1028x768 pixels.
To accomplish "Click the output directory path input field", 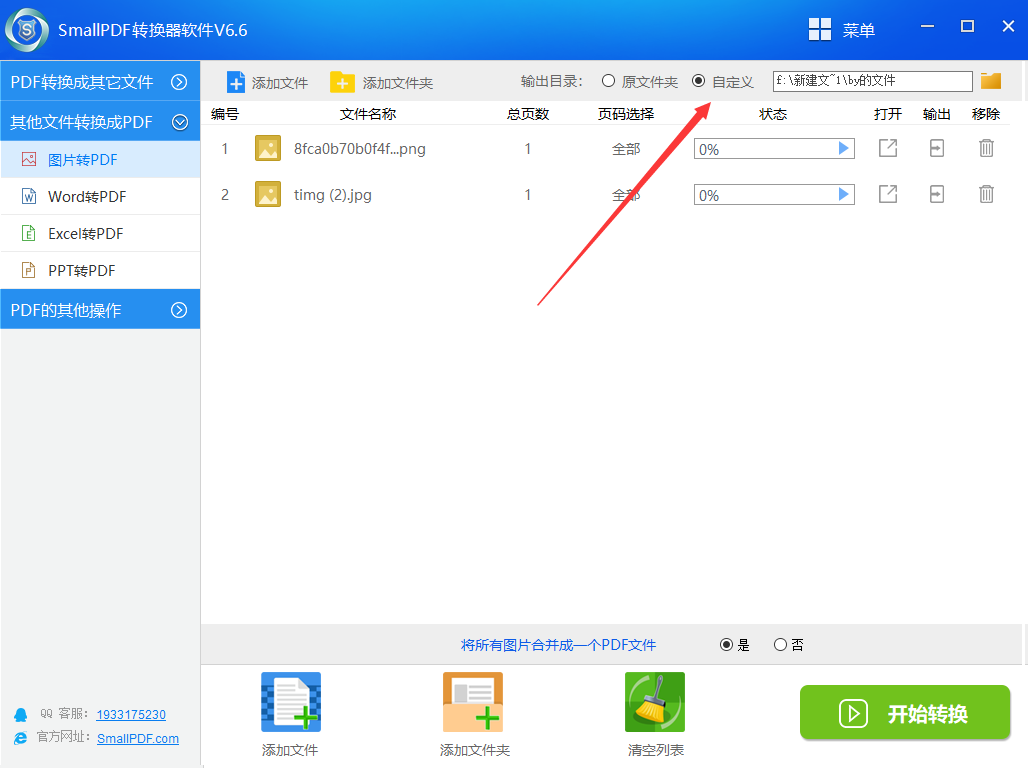I will tap(873, 81).
